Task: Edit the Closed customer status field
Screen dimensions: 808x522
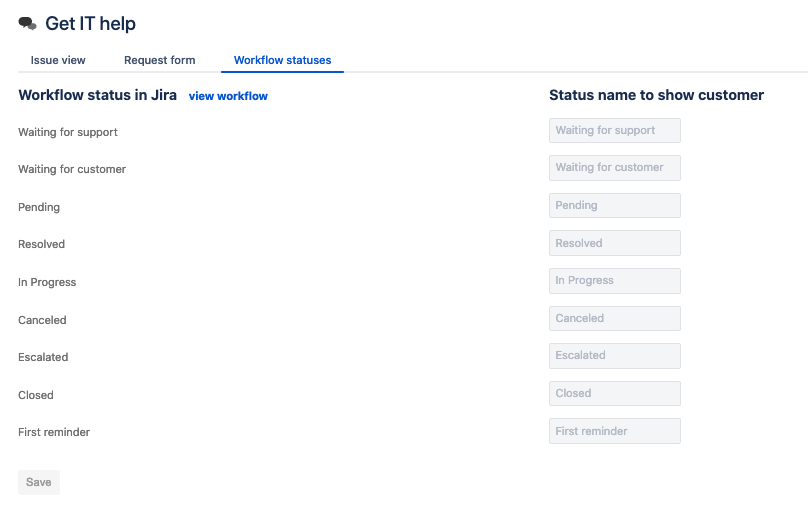Action: pos(615,393)
